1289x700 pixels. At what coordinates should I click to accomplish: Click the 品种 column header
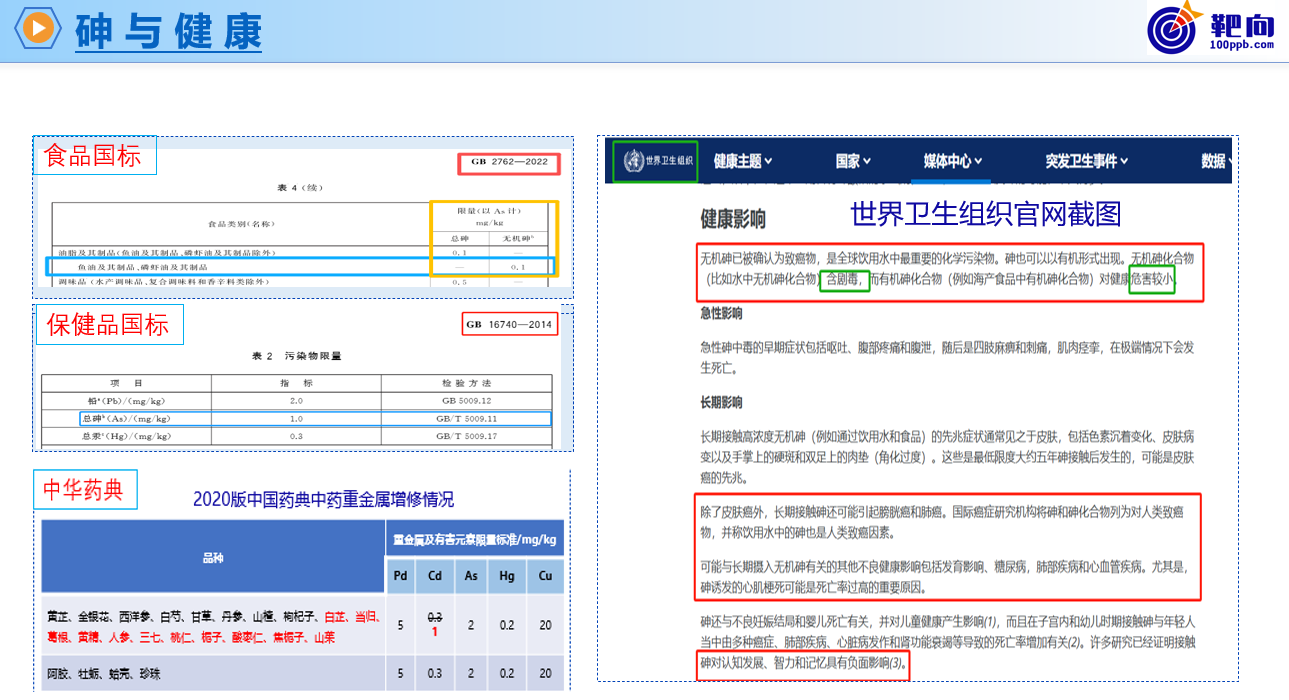pyautogui.click(x=213, y=557)
